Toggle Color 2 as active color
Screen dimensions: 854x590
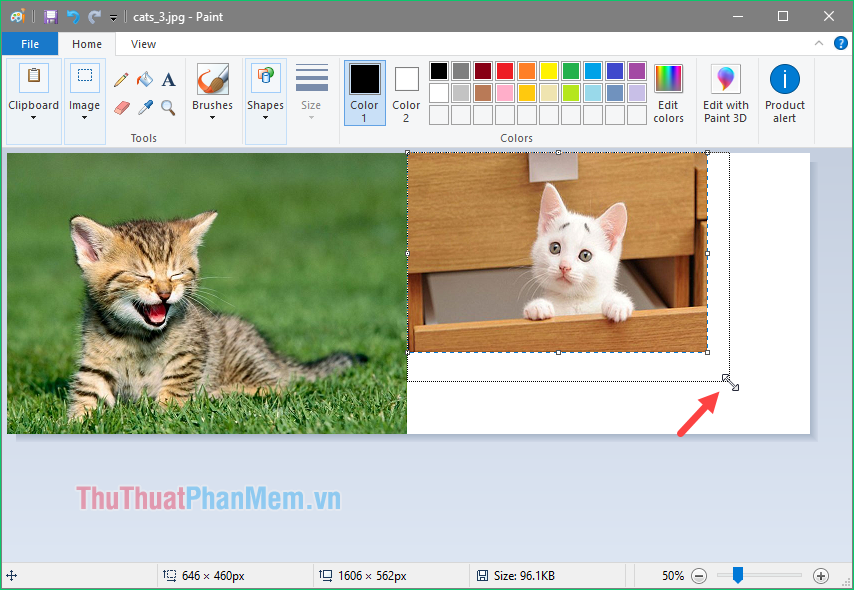point(406,92)
